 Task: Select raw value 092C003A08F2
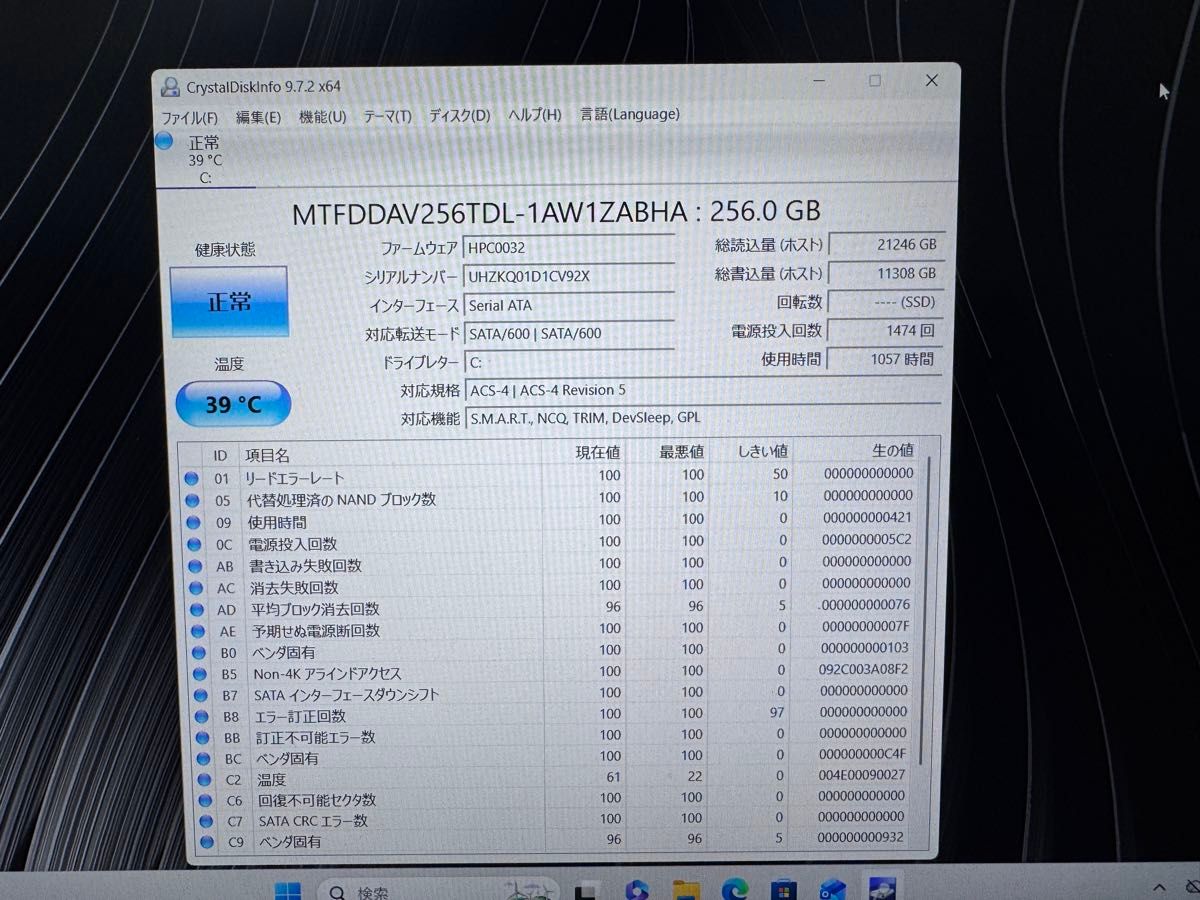point(864,669)
